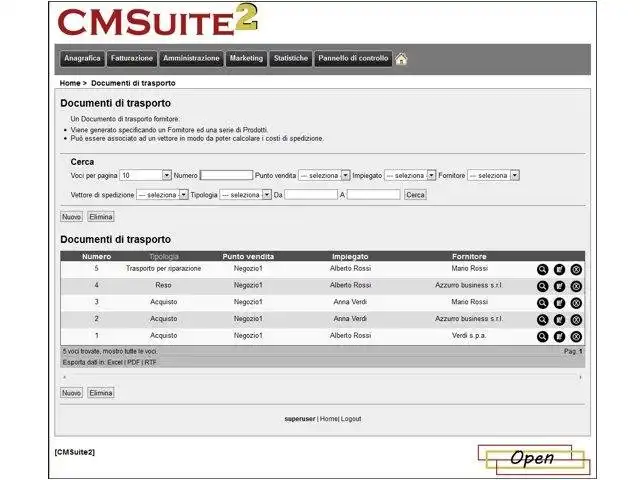Viewport: 640px width, 480px height.
Task: Click top Nuovo button
Action: 71,217
